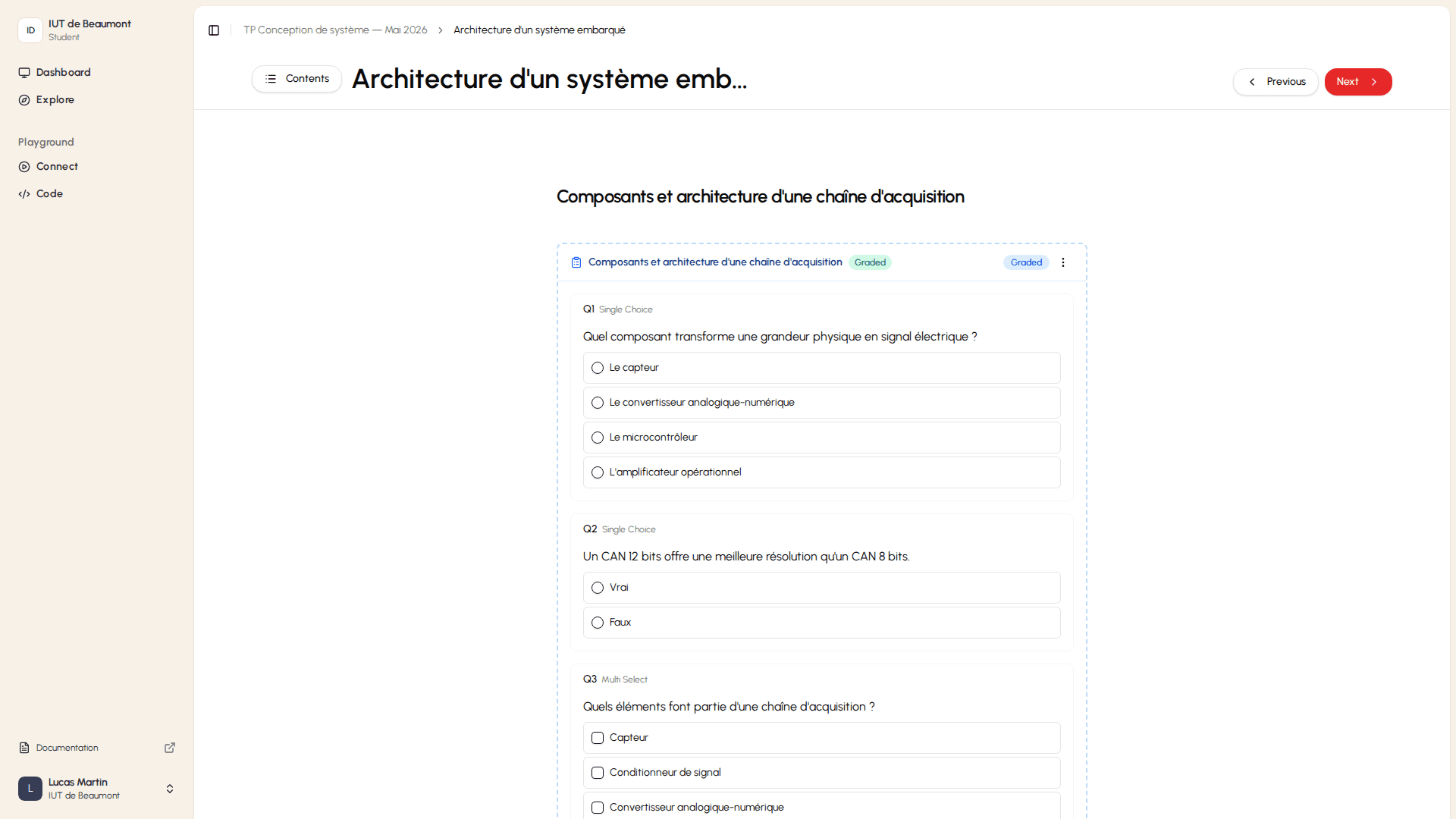This screenshot has width=1456, height=819.
Task: Click Architecture d'un système embarqué breadcrumb
Action: click(x=539, y=30)
